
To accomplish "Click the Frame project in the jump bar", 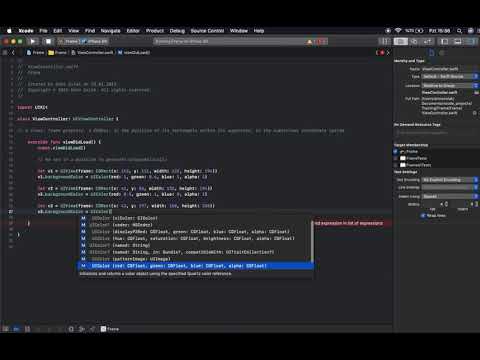I will [x=35, y=52].
